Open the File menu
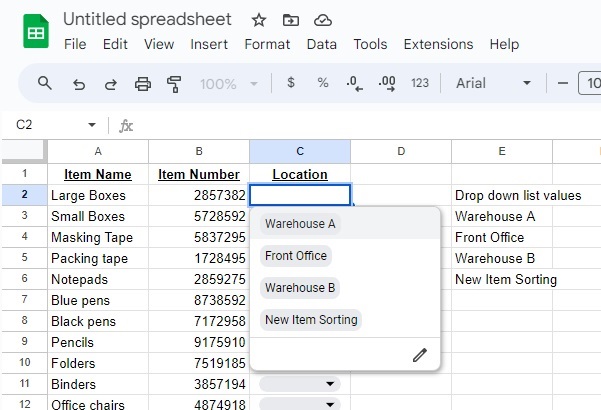Image resolution: width=601 pixels, height=410 pixels. (x=75, y=44)
